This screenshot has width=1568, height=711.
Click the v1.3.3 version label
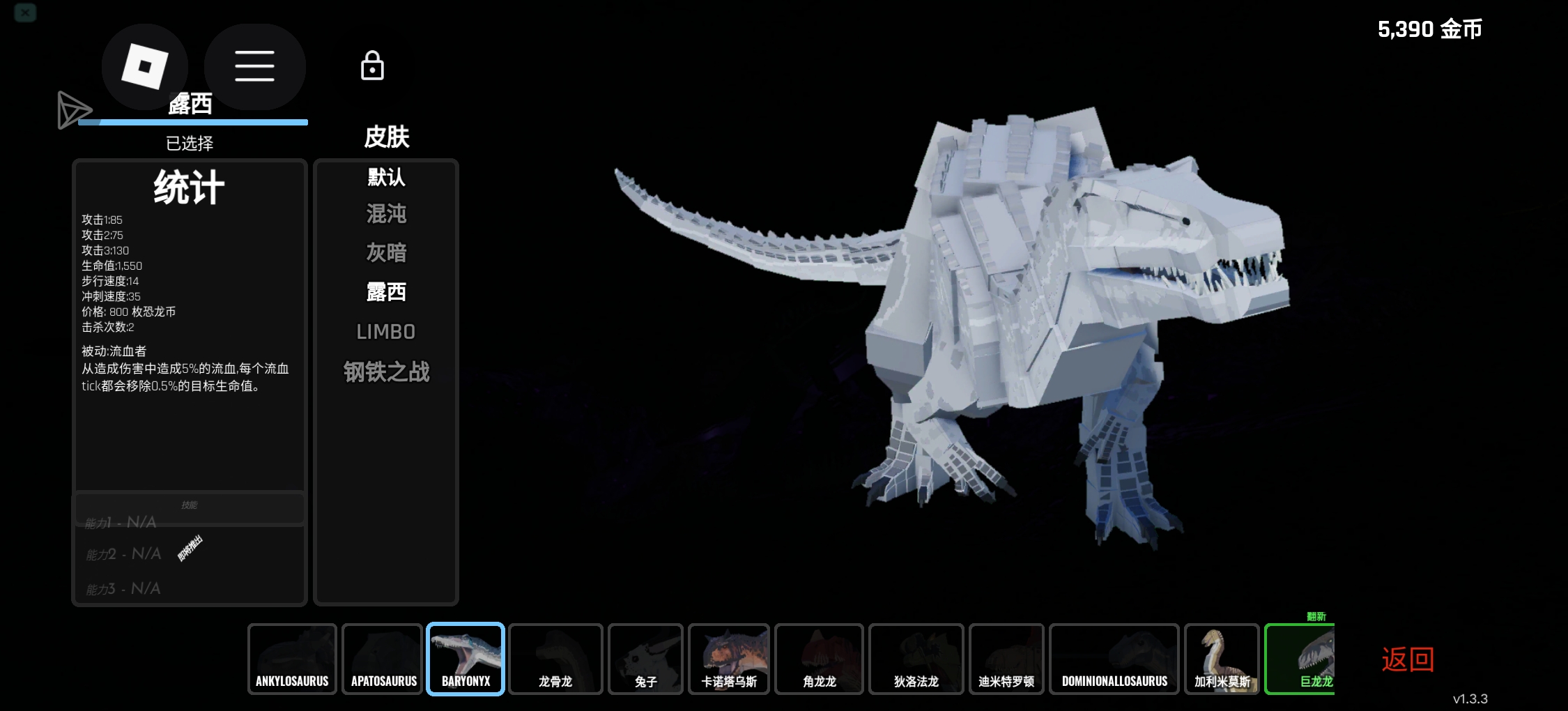(1470, 698)
